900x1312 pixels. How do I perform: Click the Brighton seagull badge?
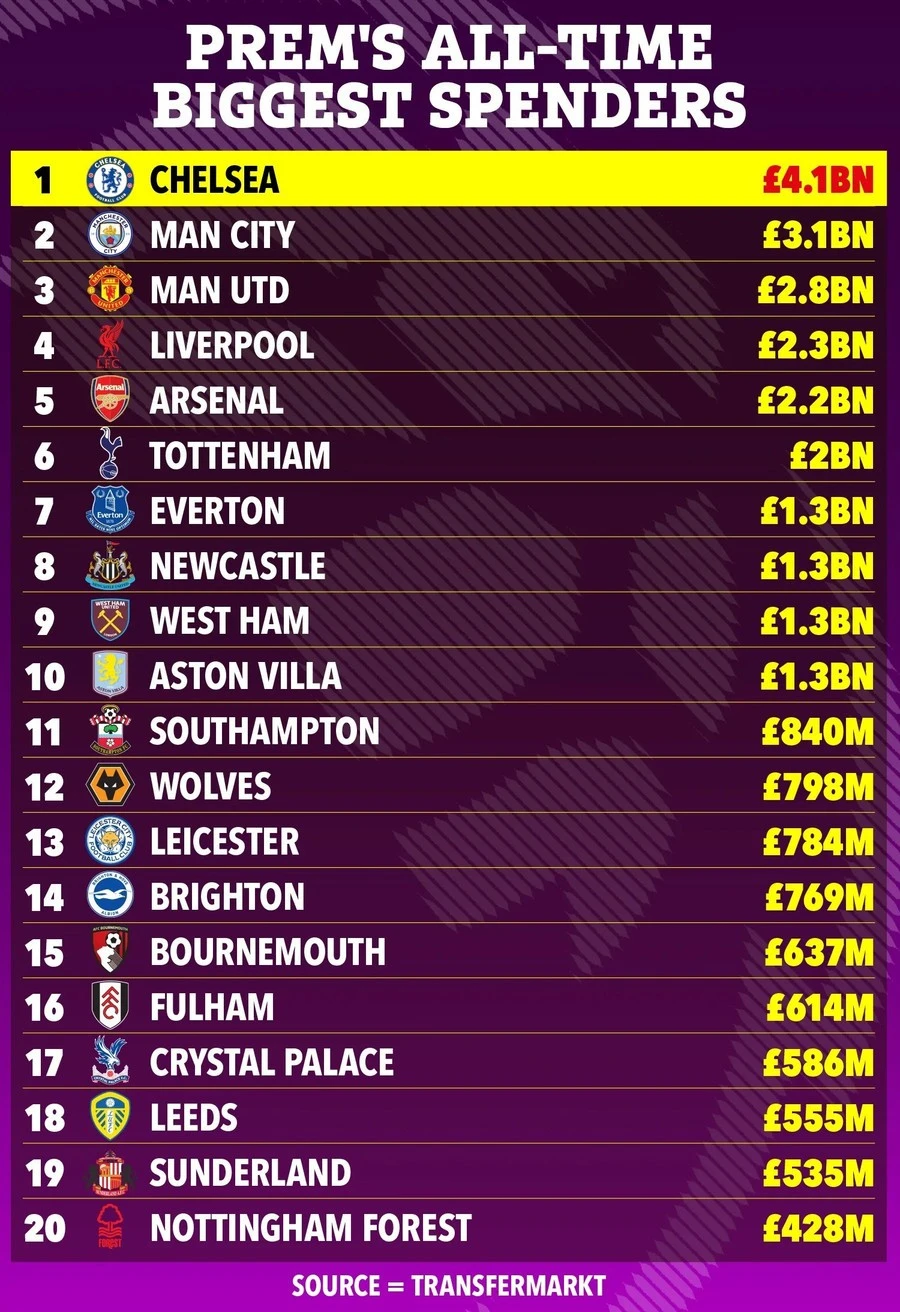point(110,896)
